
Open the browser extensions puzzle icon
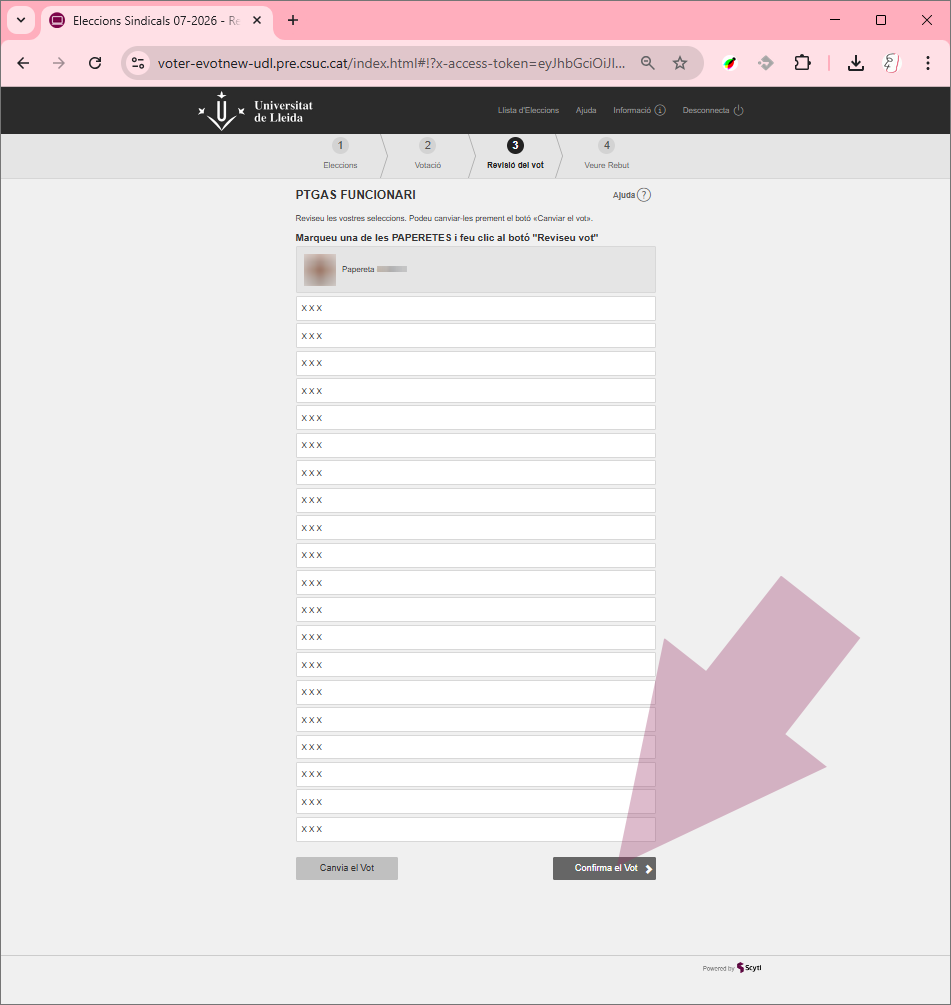point(802,63)
